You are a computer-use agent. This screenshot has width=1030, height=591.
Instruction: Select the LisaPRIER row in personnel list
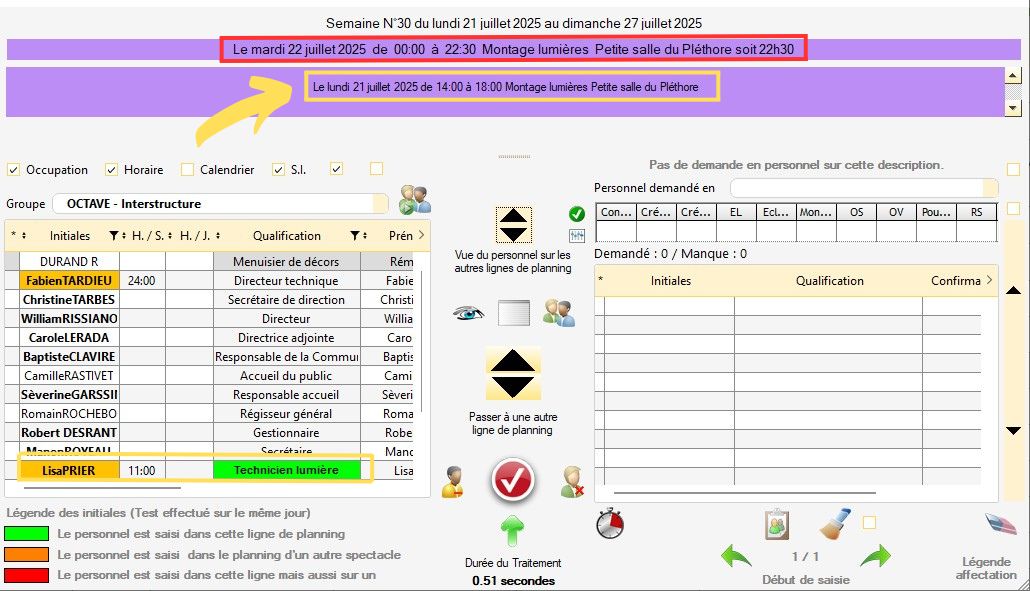[x=69, y=469]
